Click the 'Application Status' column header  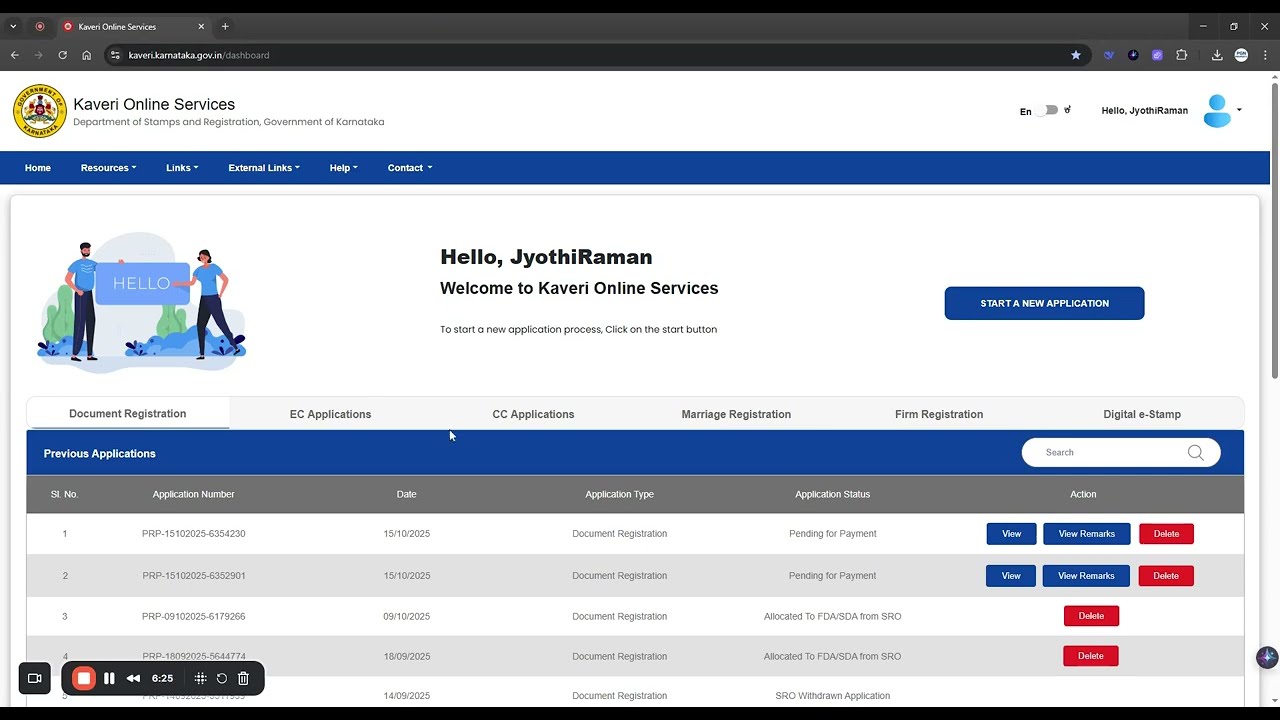pos(832,494)
